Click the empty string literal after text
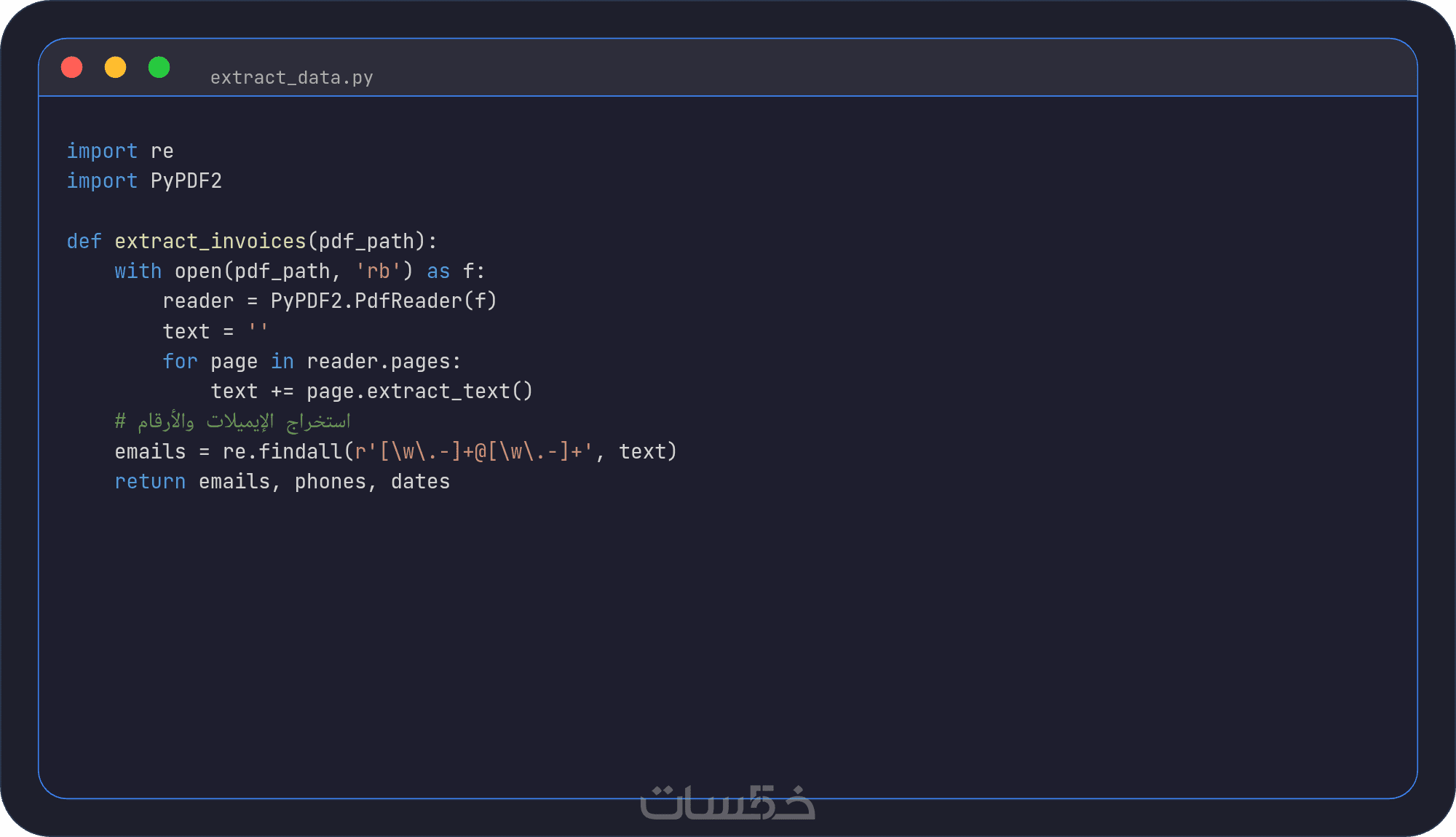Screen dimensions: 1456x837 [258, 332]
